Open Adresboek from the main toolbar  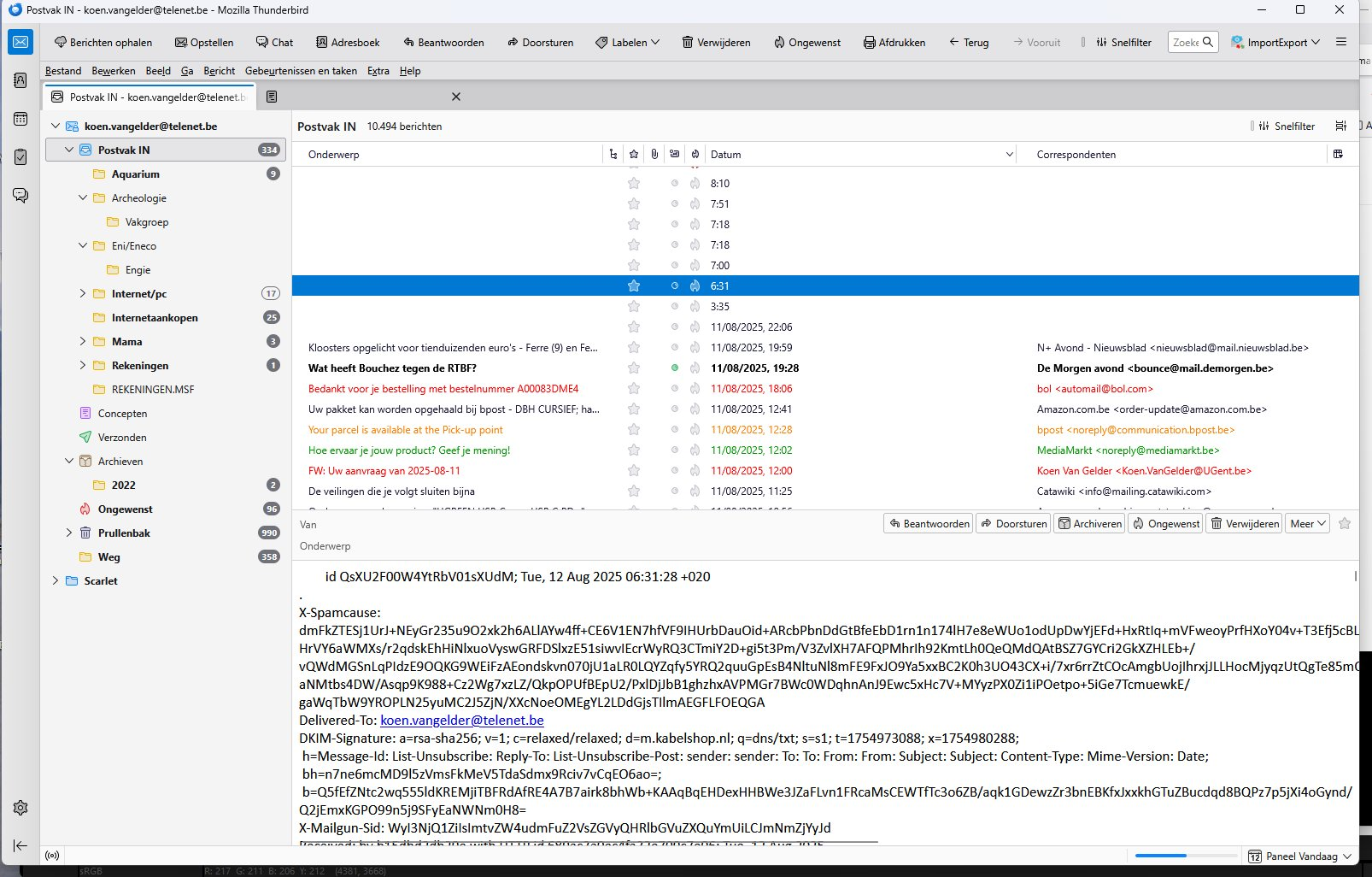(348, 43)
